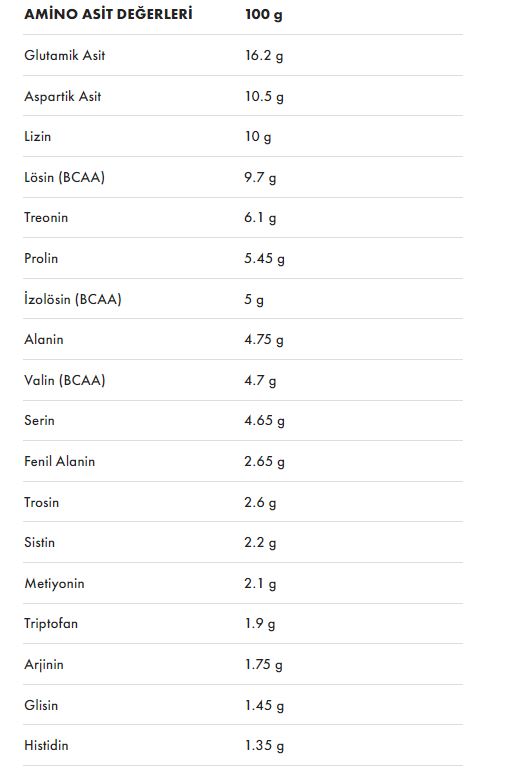Select the Histidin row label
This screenshot has height=770, width=530.
point(46,745)
